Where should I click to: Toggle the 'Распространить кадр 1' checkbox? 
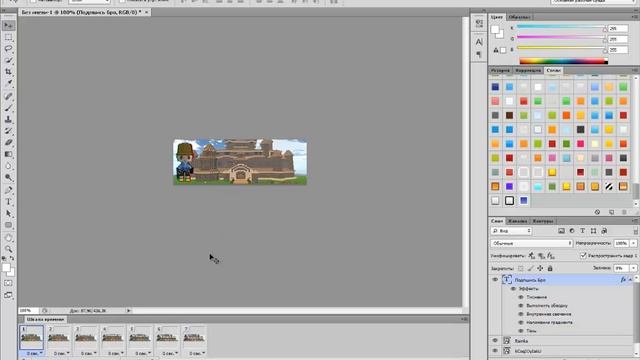(x=583, y=256)
